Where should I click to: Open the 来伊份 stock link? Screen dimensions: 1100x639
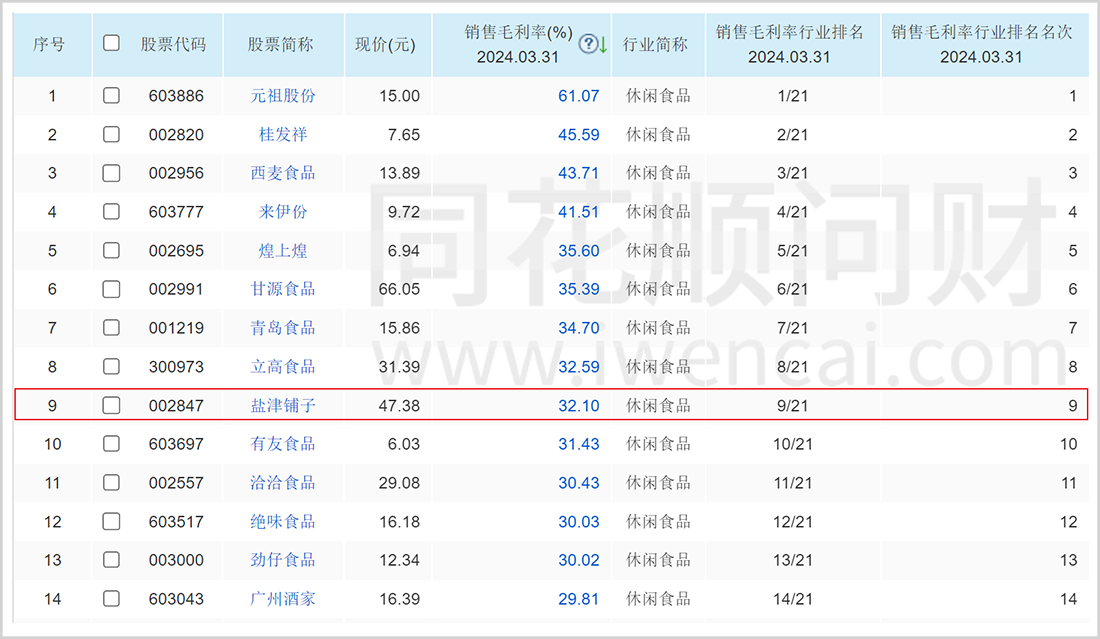283,211
